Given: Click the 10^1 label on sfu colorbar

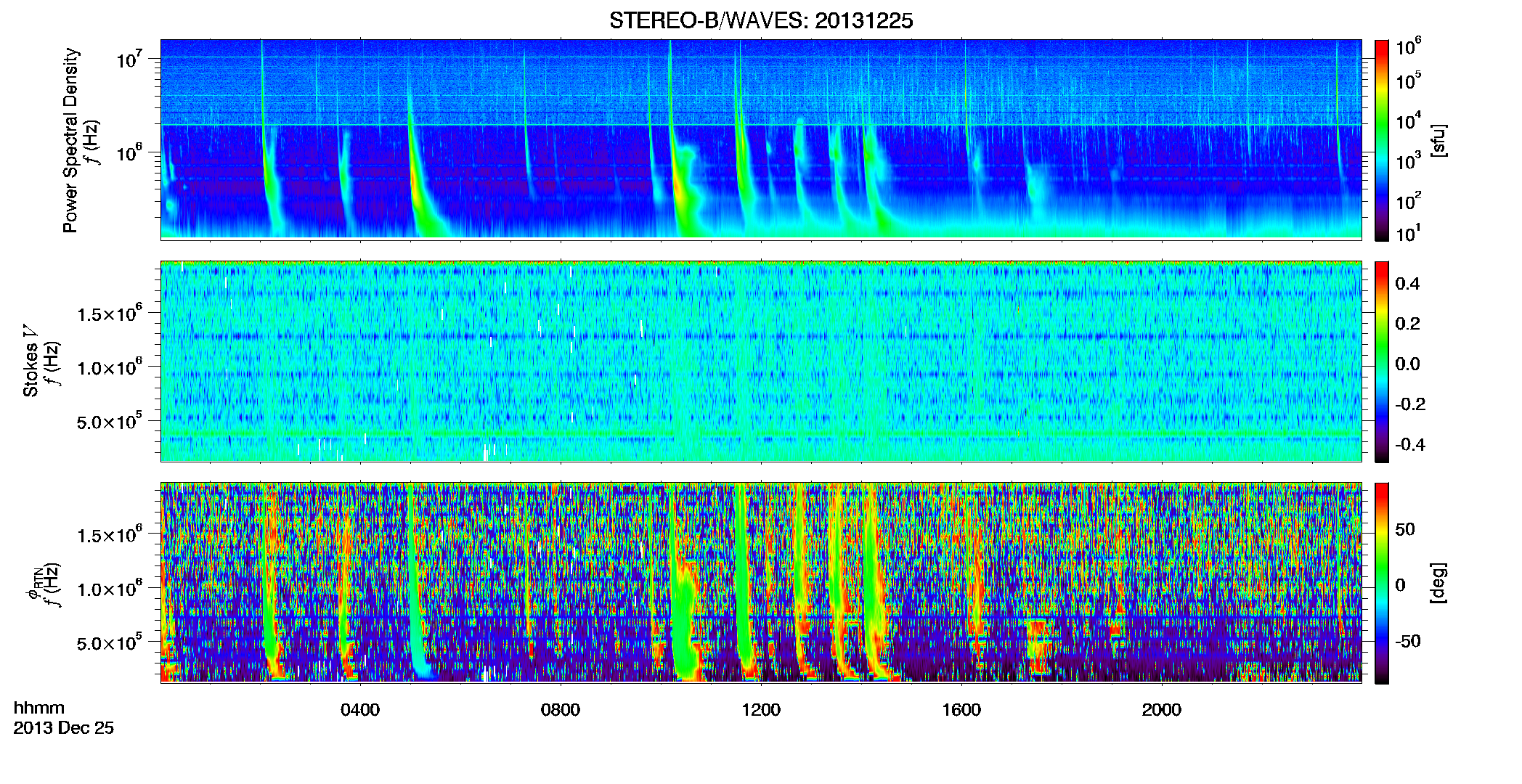Looking at the screenshot, I should click(1409, 234).
